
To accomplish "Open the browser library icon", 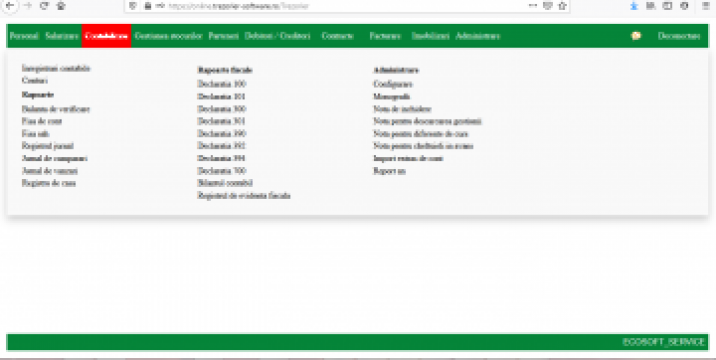I will (x=651, y=6).
